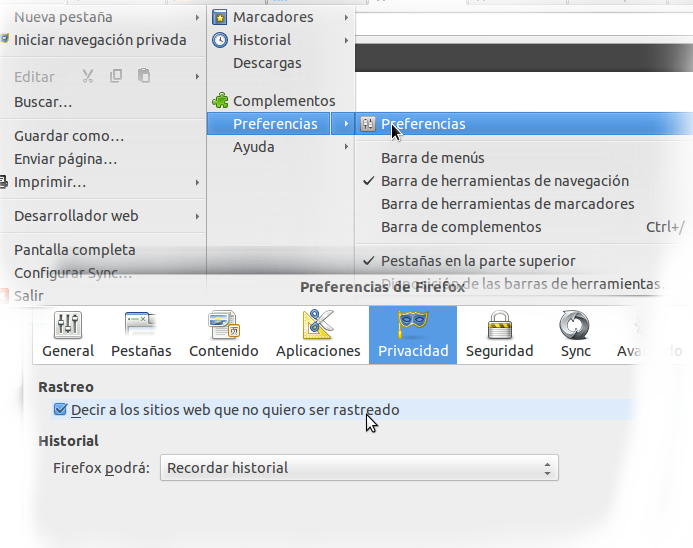Choose Enviar página… menu item

click(65, 159)
